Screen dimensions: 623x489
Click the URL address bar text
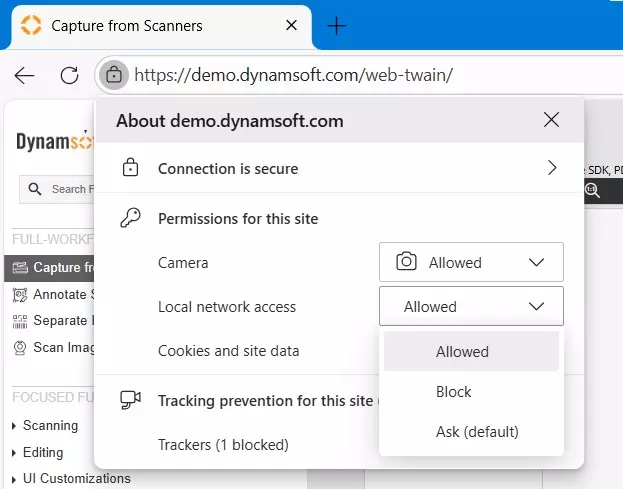tap(294, 75)
